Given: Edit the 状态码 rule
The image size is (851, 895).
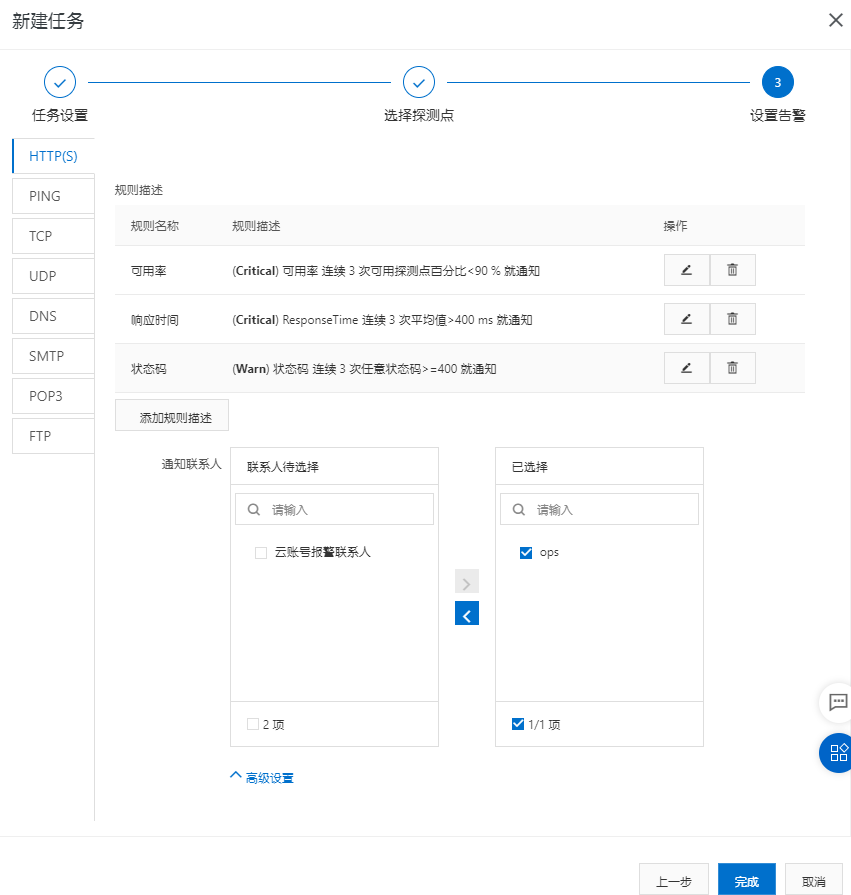Looking at the screenshot, I should tap(686, 368).
